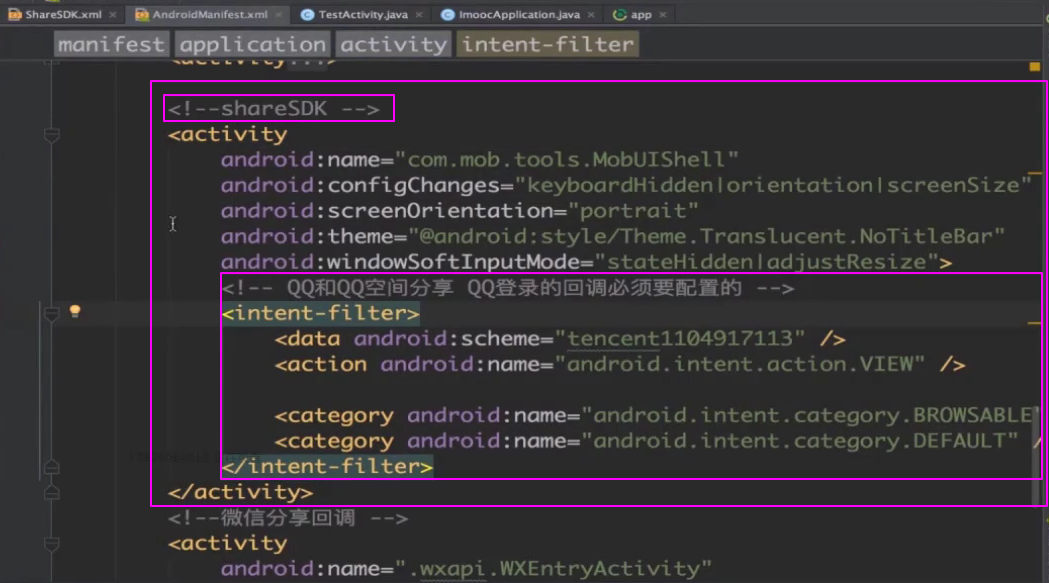Click the android.intent.action.VIEW value
The image size is (1049, 583).
(x=739, y=364)
